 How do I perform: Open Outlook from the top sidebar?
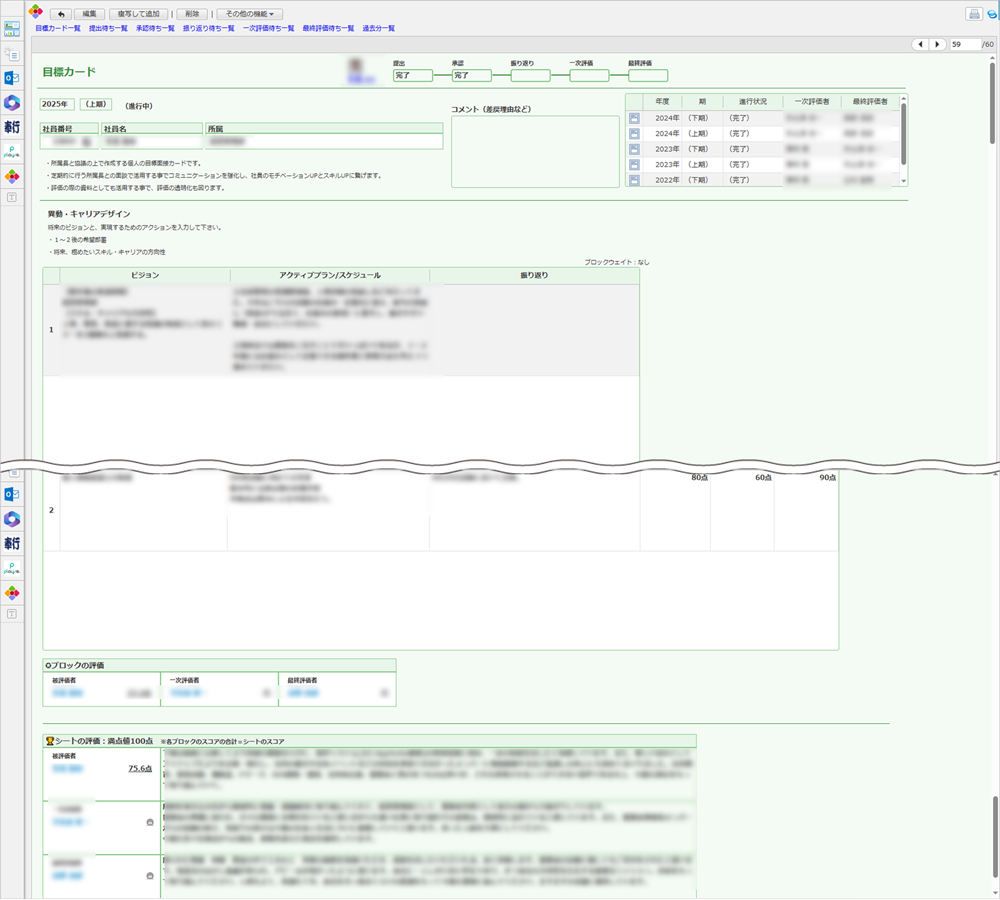tap(12, 77)
